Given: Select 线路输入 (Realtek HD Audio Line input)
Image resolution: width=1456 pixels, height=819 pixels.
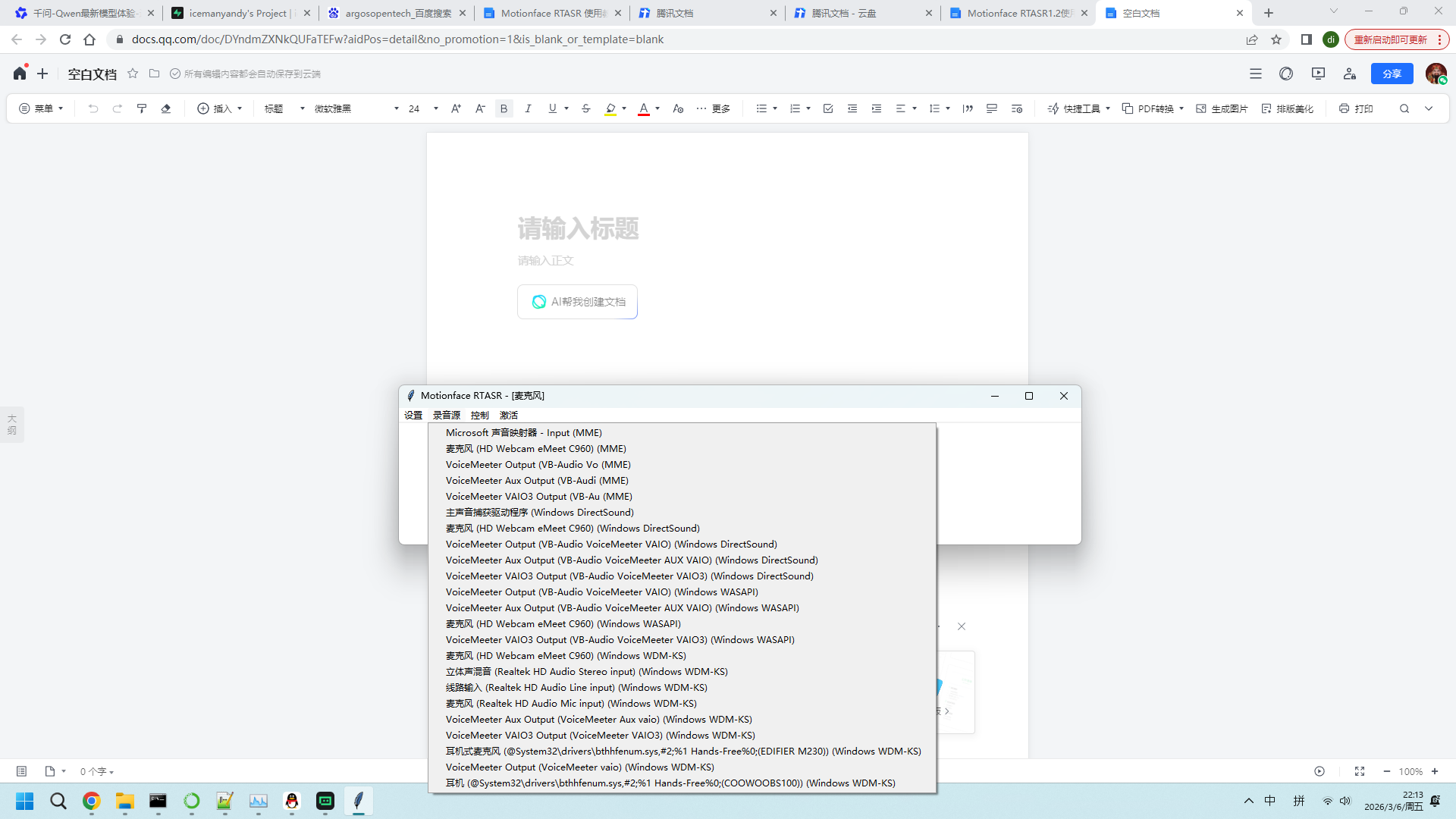Looking at the screenshot, I should tap(682, 688).
